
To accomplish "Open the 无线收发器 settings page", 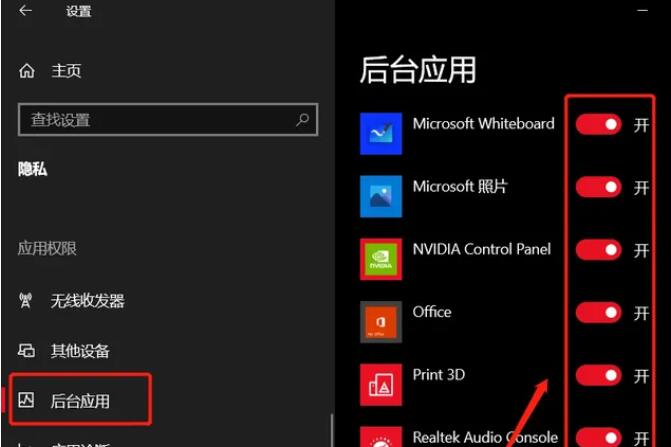I will (x=87, y=301).
